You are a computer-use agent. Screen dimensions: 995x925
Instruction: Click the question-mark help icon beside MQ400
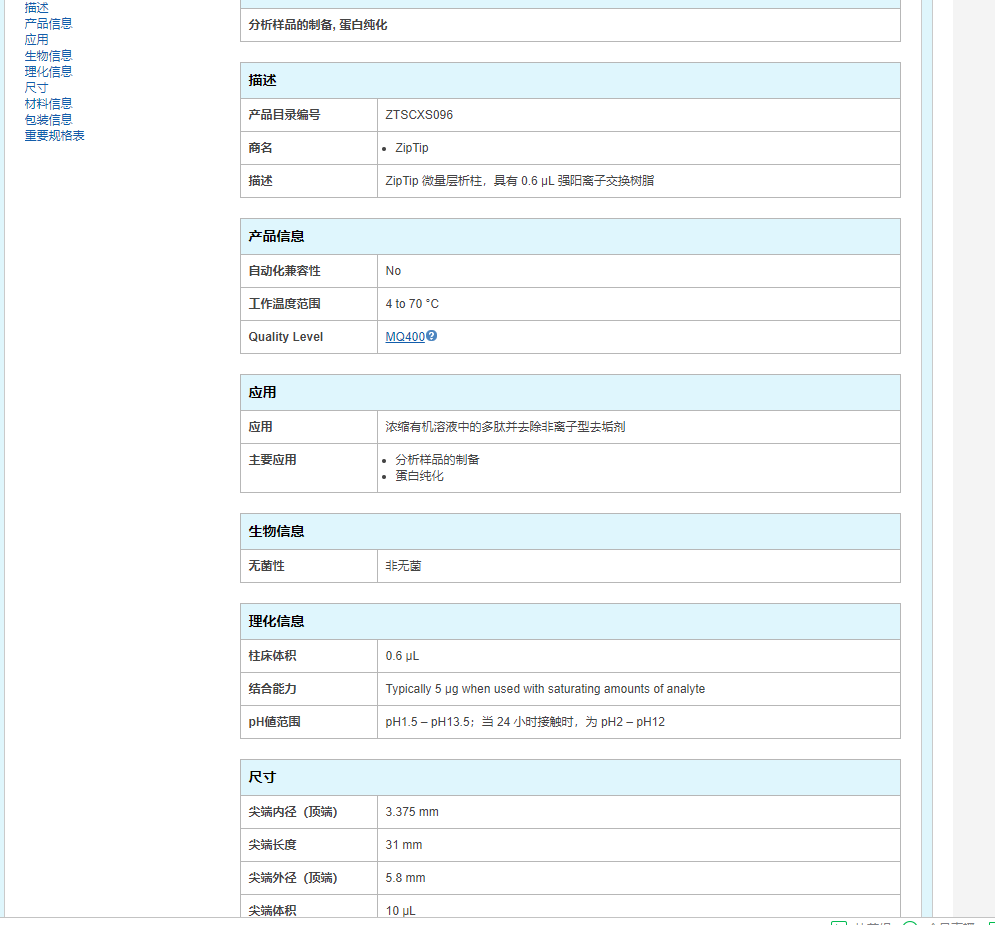[x=432, y=337]
